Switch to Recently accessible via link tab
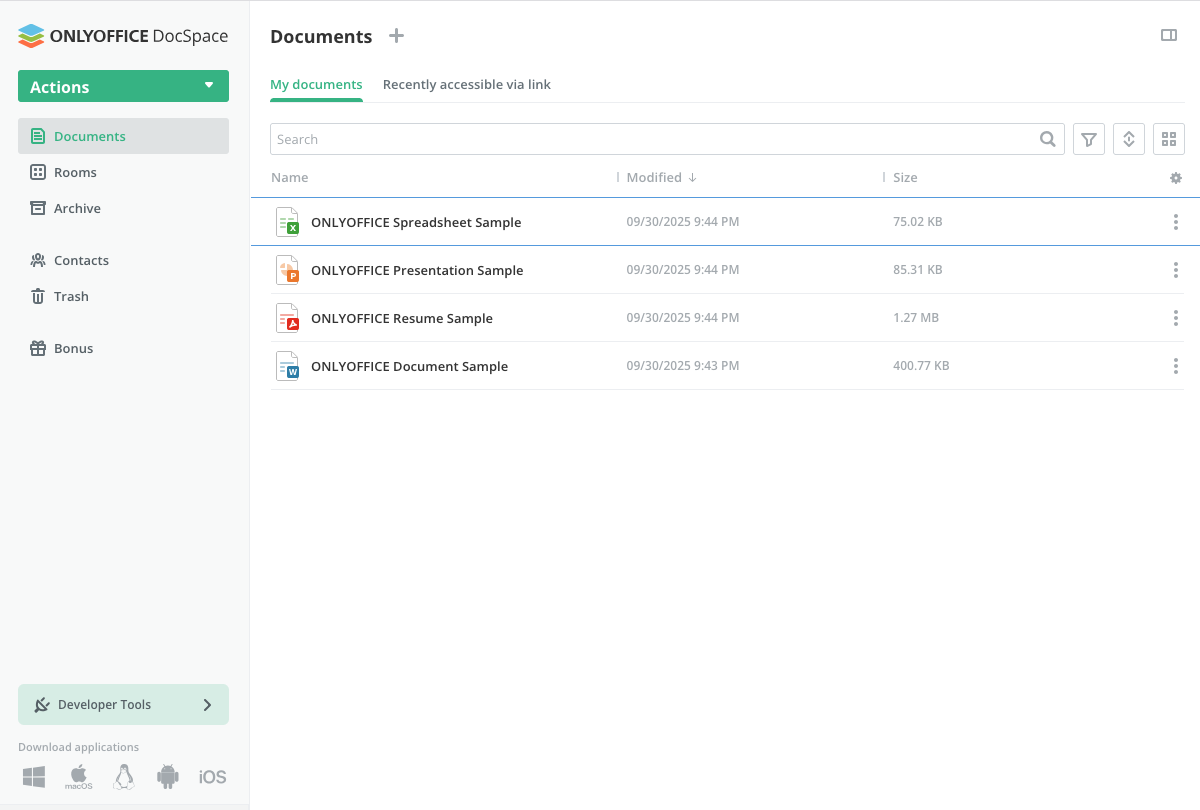 466,85
